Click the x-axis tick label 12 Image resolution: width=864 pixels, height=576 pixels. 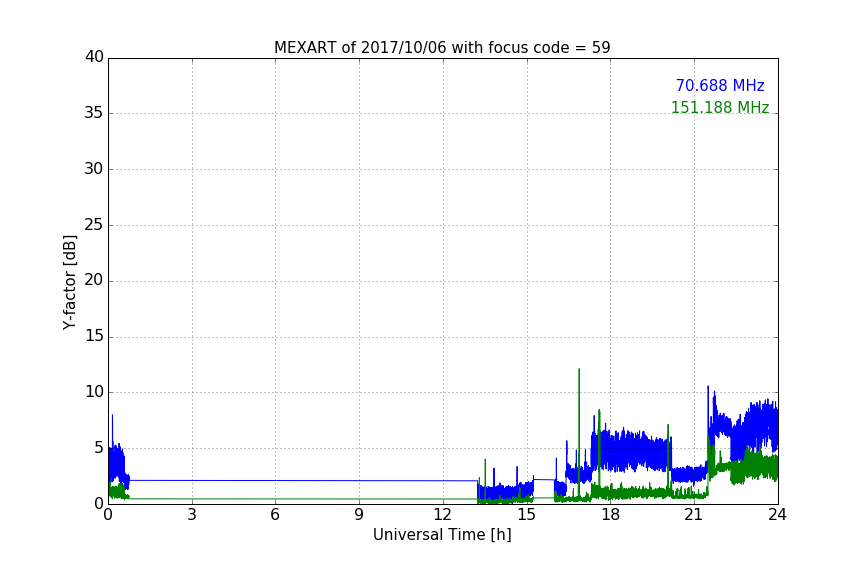click(x=442, y=515)
